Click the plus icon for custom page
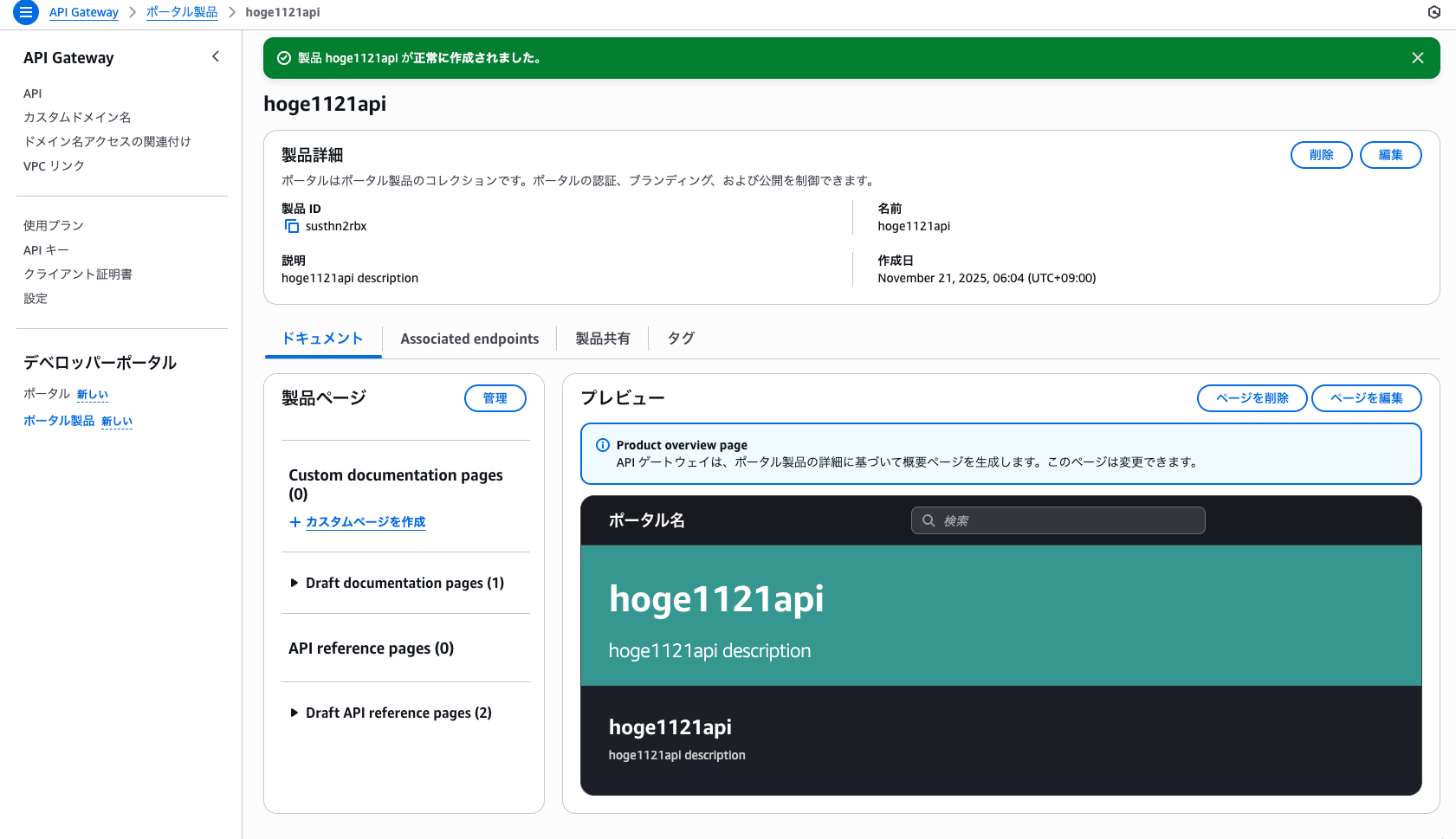The image size is (1456, 839). point(294,522)
